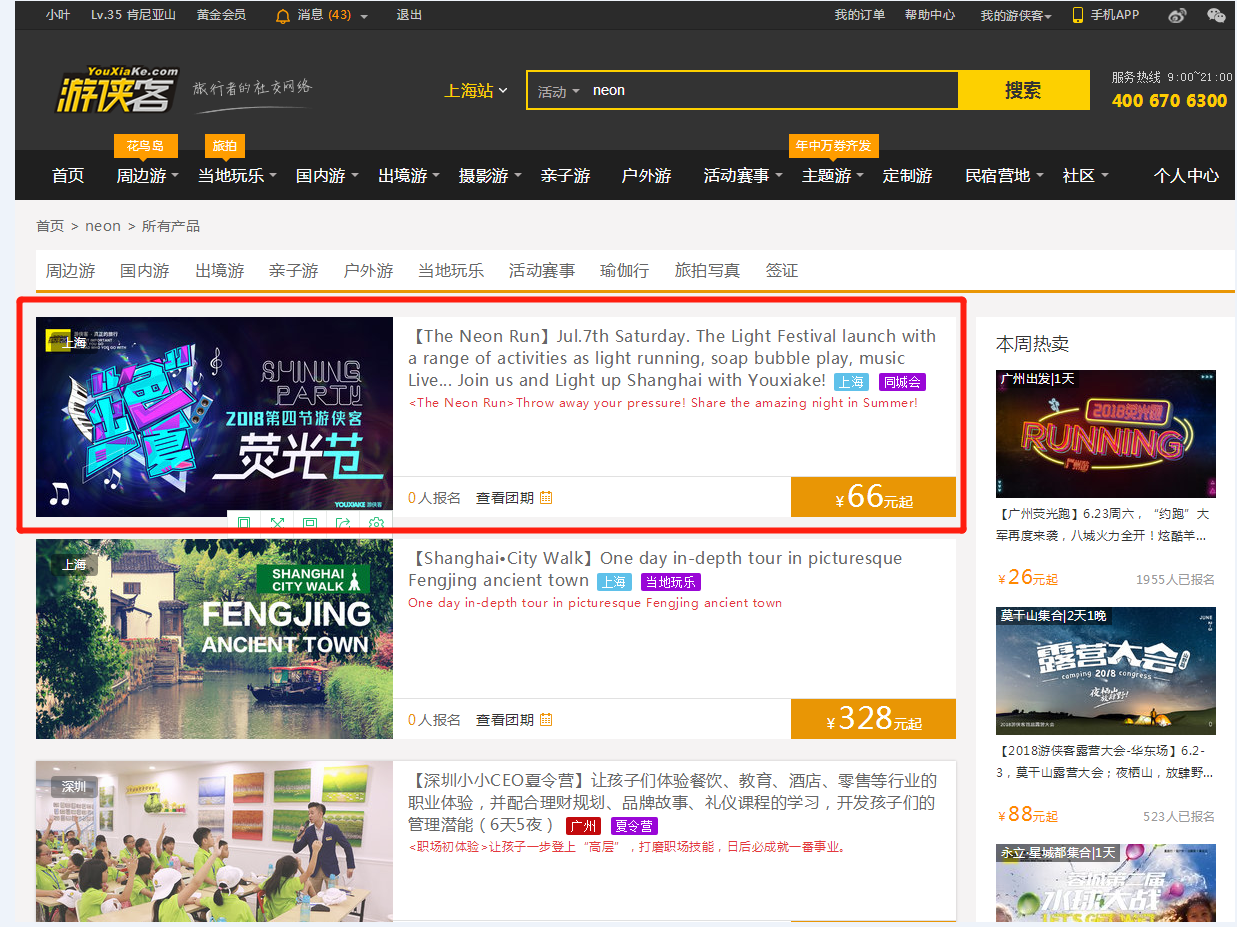This screenshot has width=1237, height=927.
Task: Click the yellow 搜索 search button
Action: pos(1023,91)
